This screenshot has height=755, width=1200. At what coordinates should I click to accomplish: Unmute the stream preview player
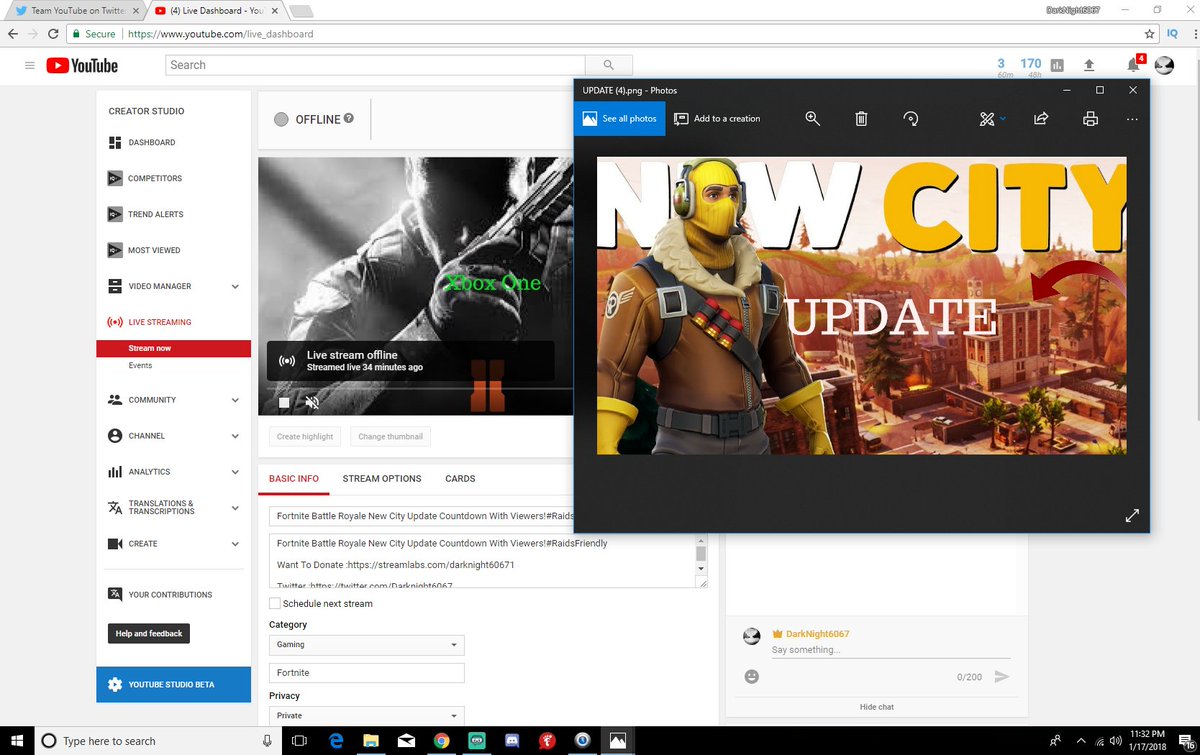coord(312,402)
